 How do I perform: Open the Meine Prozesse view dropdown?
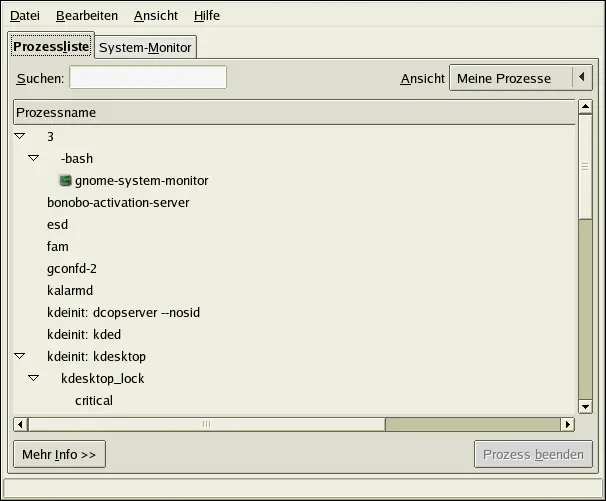[520, 78]
